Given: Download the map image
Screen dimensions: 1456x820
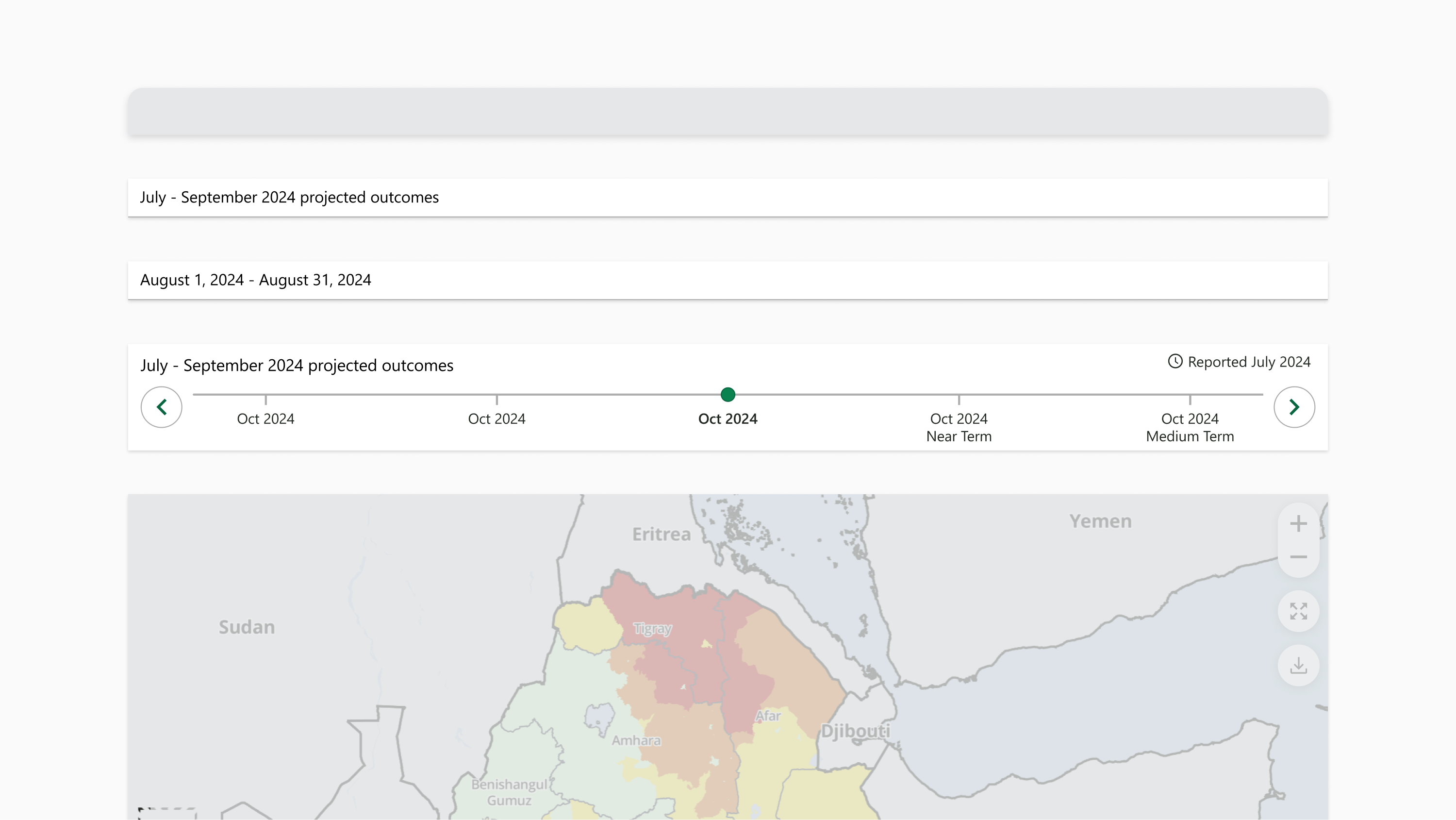Looking at the screenshot, I should [1298, 666].
